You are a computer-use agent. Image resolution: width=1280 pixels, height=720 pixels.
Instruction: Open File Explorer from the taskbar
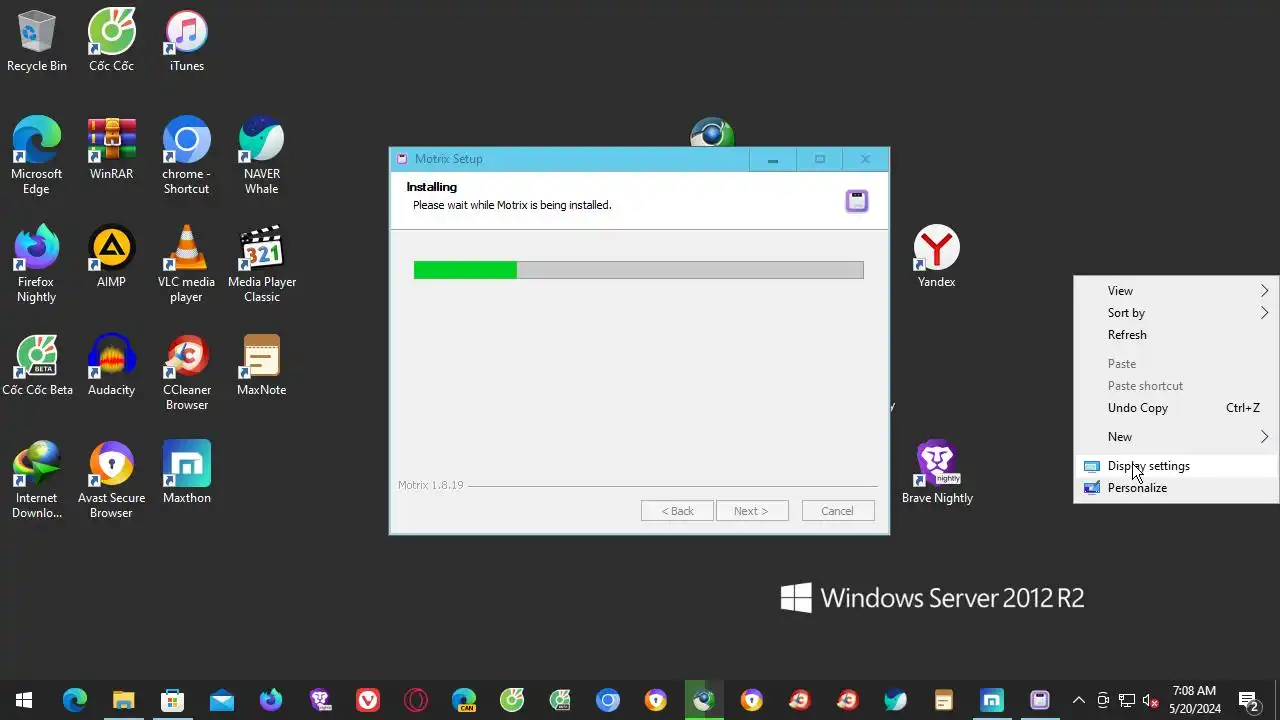pos(123,700)
